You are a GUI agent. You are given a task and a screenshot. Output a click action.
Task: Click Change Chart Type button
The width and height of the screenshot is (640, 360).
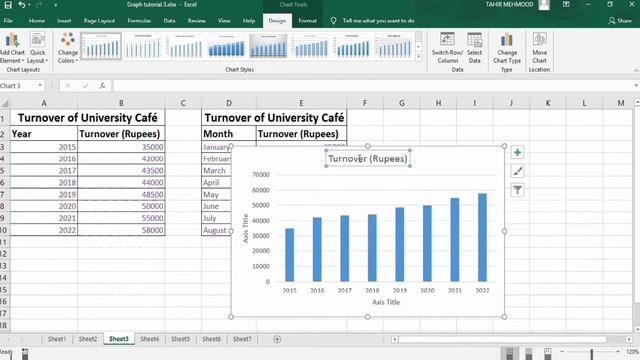(507, 48)
